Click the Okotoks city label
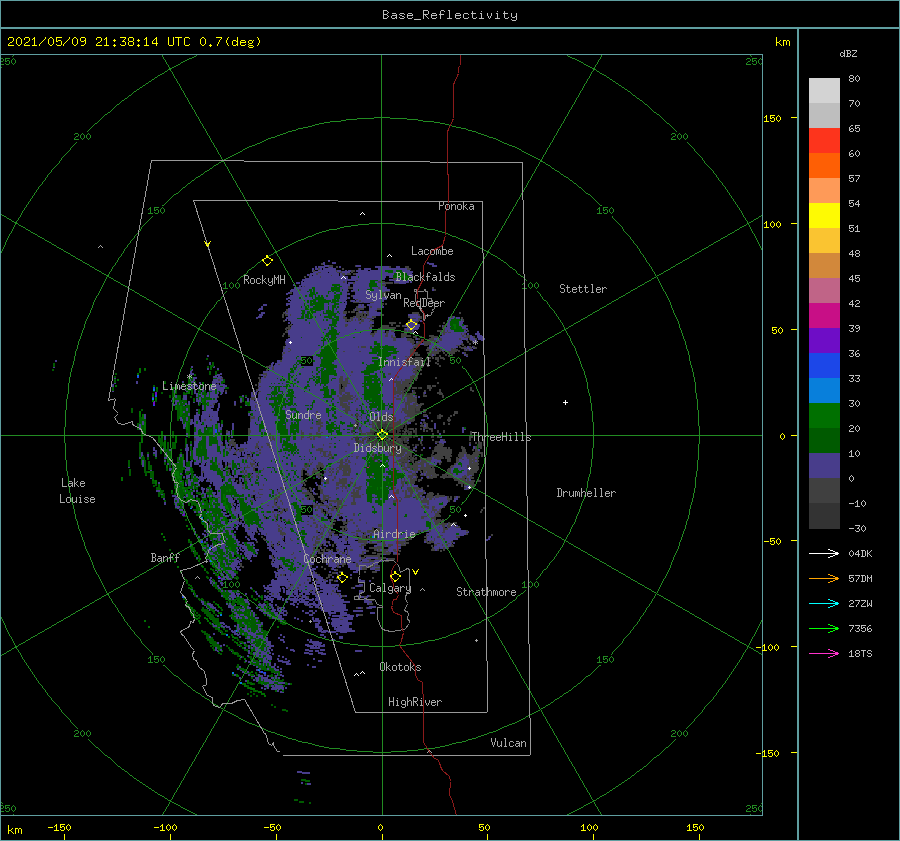Image resolution: width=900 pixels, height=841 pixels. coord(400,667)
